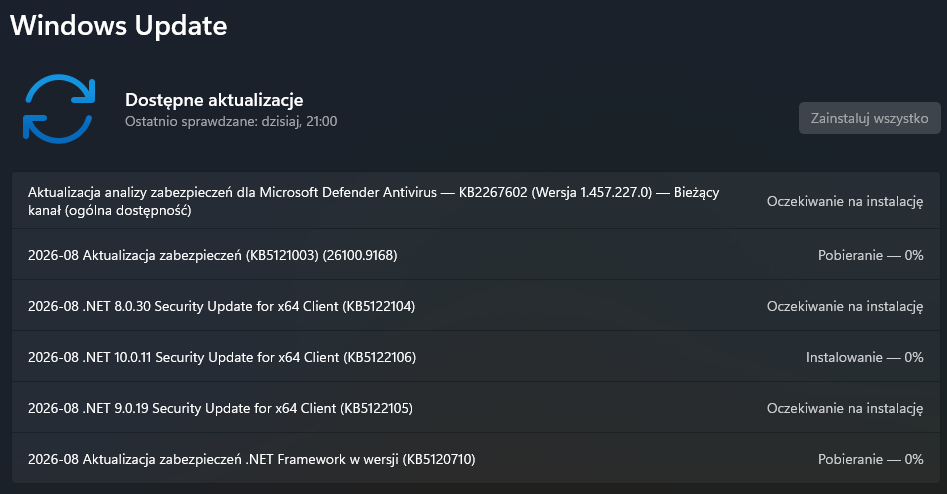This screenshot has height=494, width=947.
Task: Click the Zainstaluj wszystko button
Action: (x=870, y=118)
